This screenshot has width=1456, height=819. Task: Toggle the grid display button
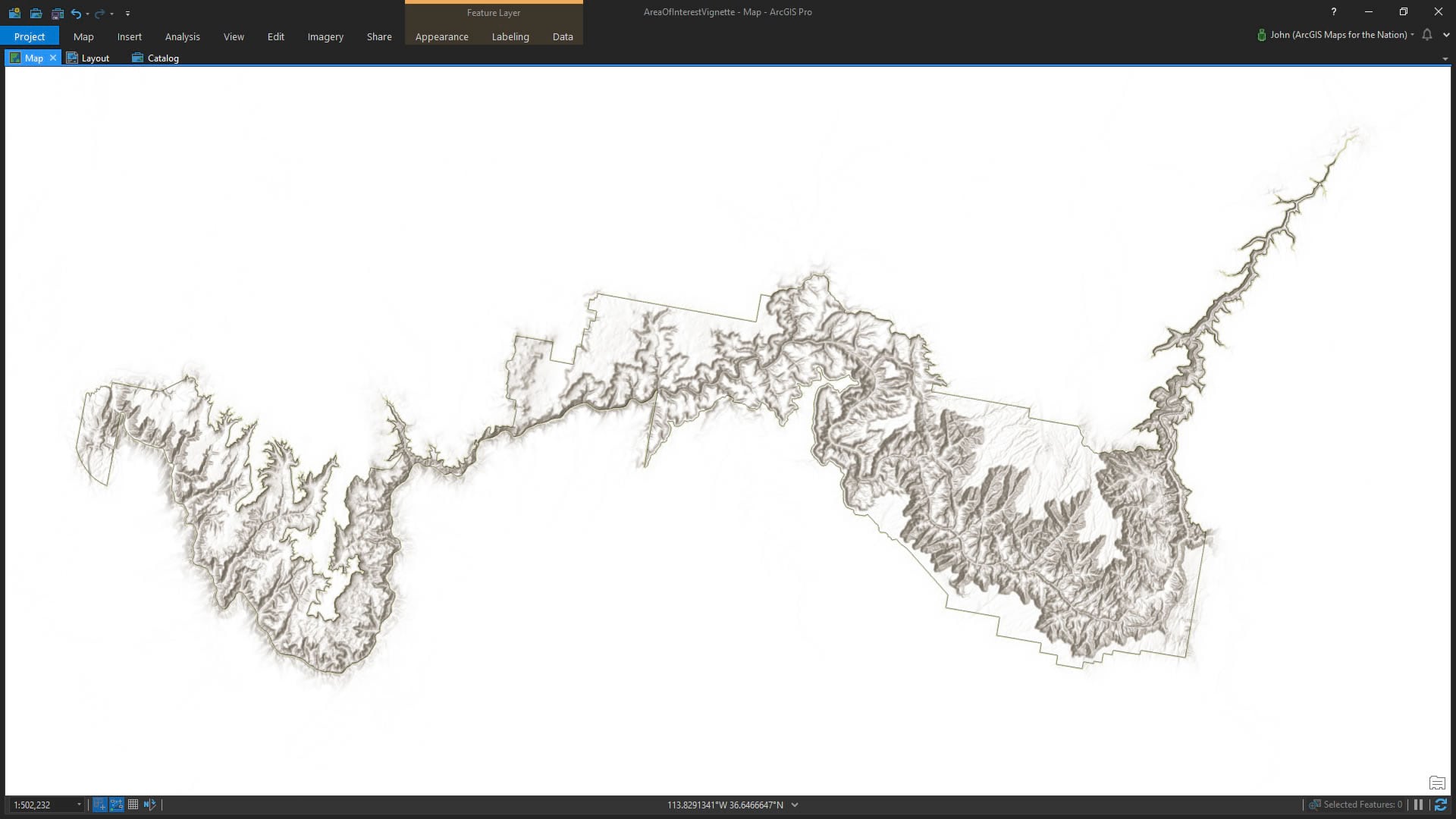click(133, 805)
